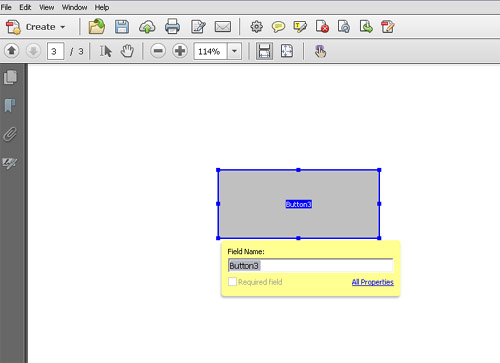Select the gray Button3 form field
This screenshot has height=363, width=500.
click(298, 204)
